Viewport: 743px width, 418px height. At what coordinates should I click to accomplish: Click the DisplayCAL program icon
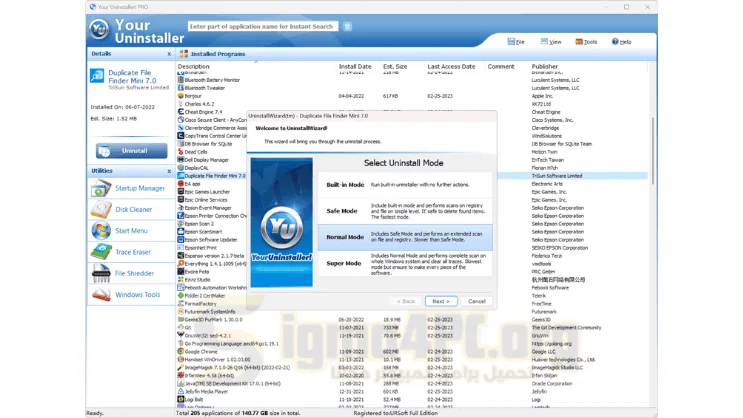pyautogui.click(x=181, y=168)
